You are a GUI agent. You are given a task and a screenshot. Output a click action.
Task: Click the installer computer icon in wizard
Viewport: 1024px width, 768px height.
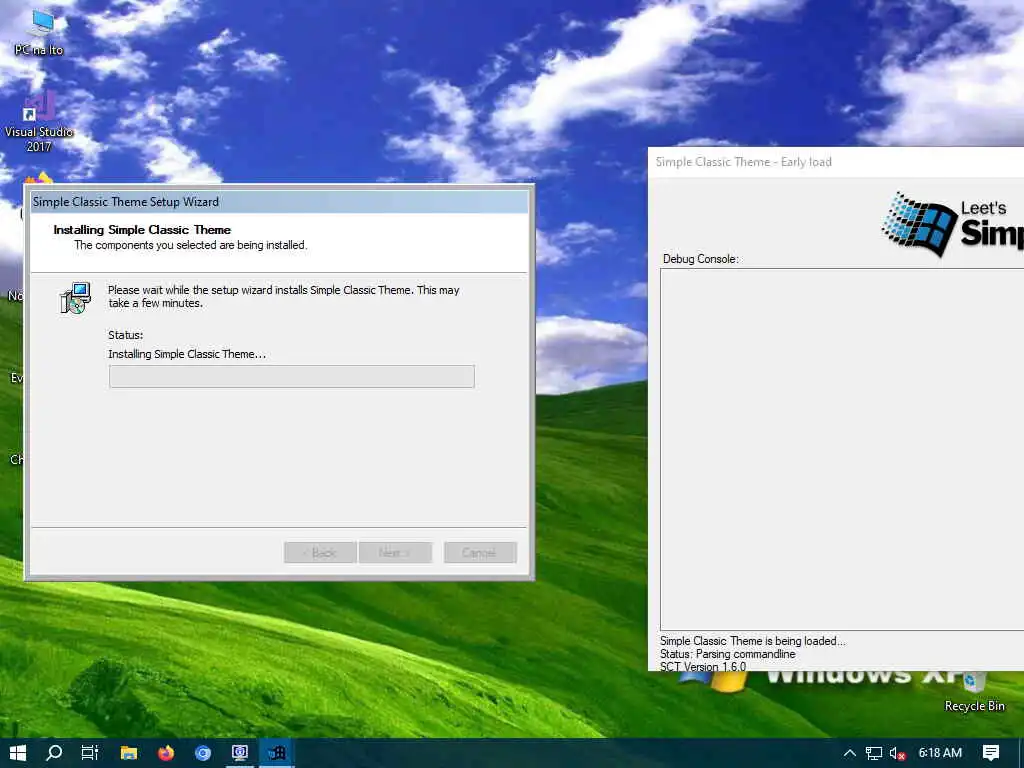click(75, 298)
